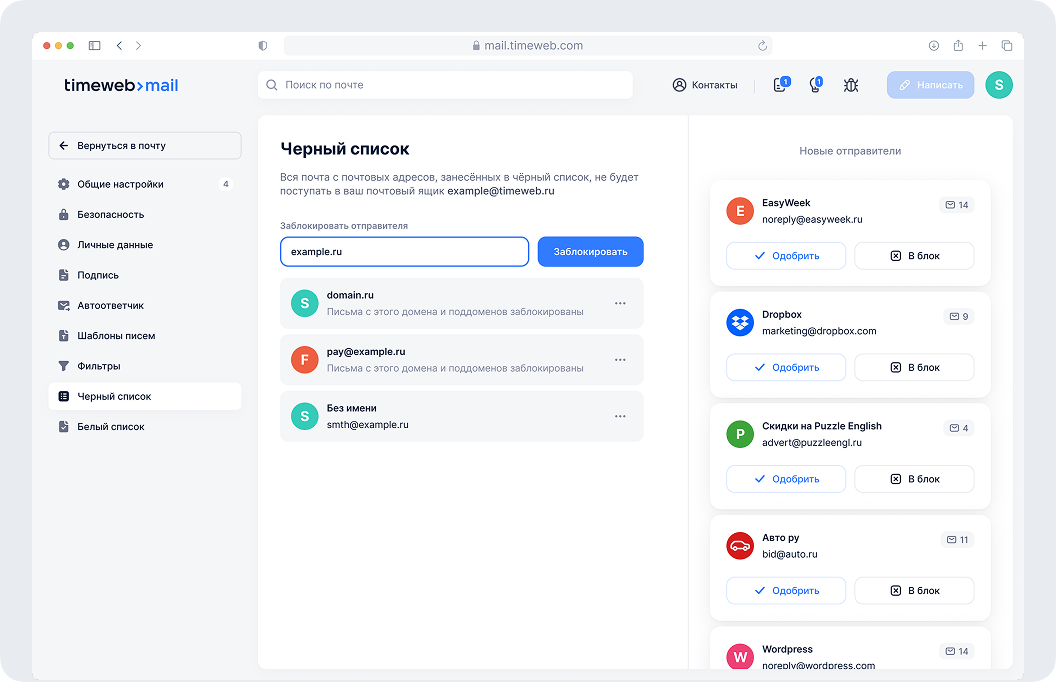Open three-dot menu for smth@example.ru
The height and width of the screenshot is (682, 1056).
coord(620,416)
